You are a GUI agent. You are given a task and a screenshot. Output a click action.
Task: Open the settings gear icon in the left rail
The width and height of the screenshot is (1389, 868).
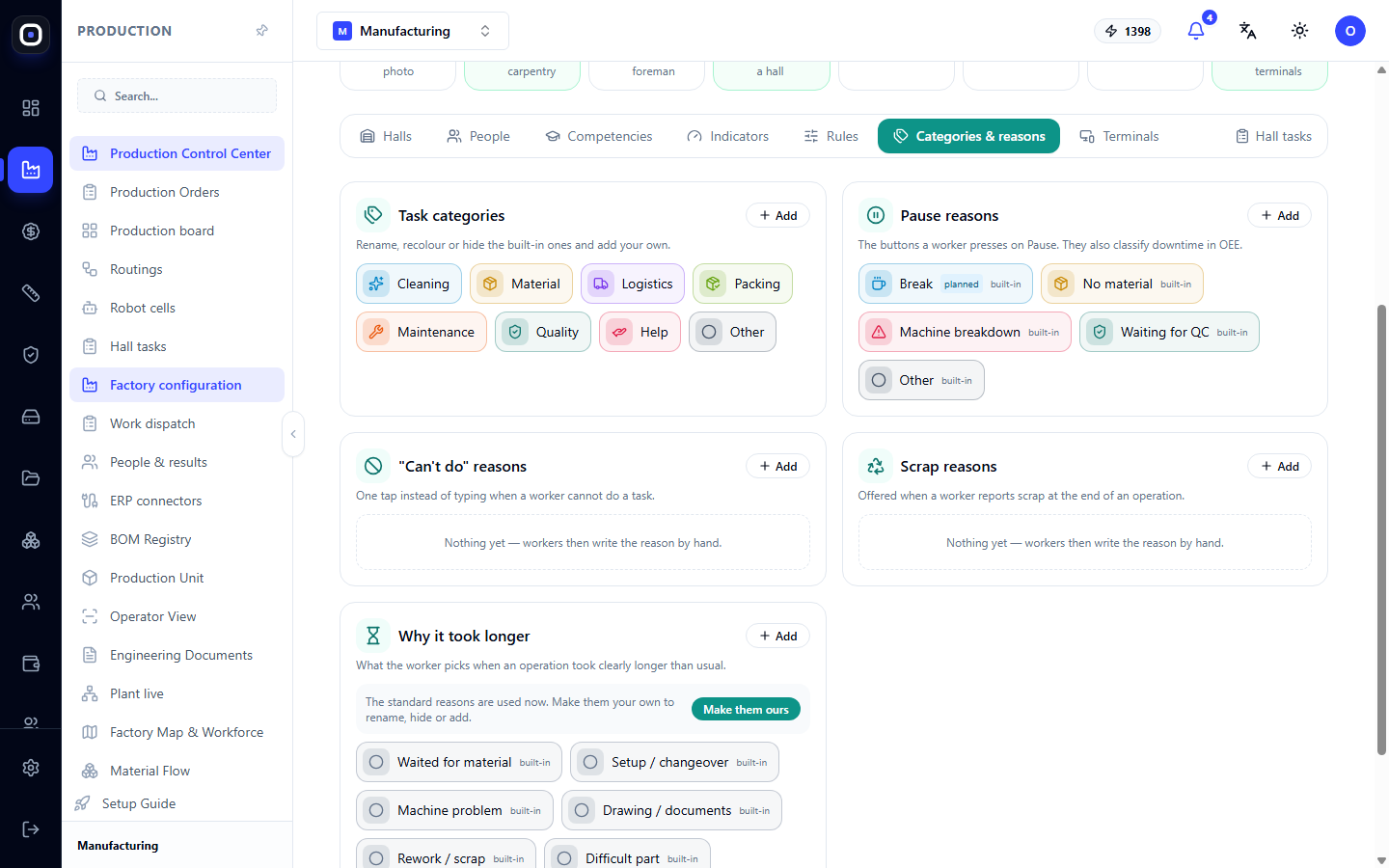click(31, 768)
